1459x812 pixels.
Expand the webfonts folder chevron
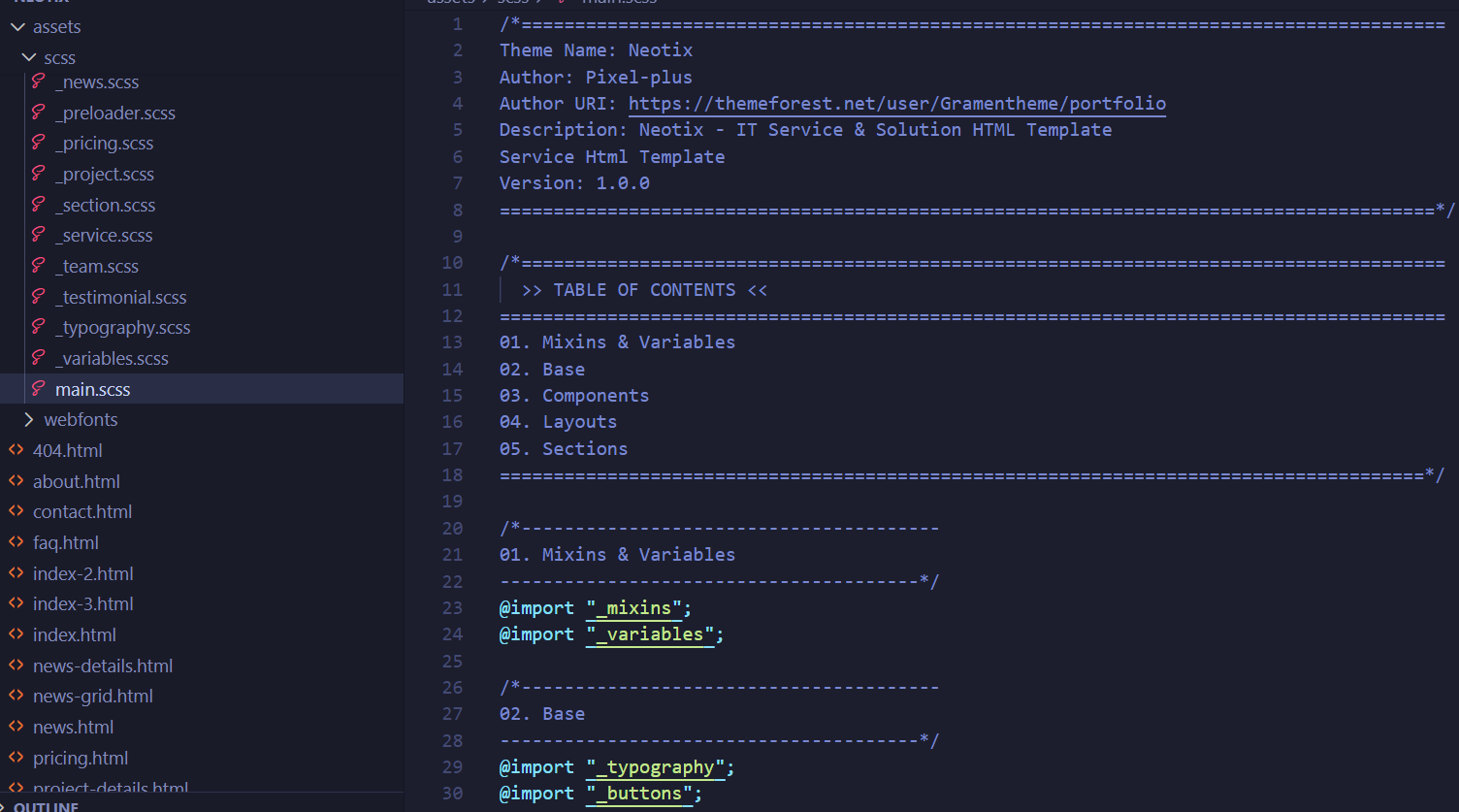[x=29, y=420]
